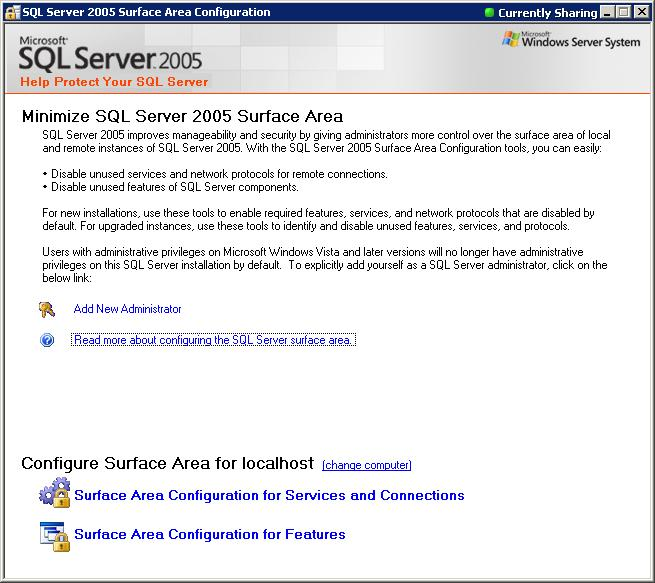Click the green Currently Sharing indicator
This screenshot has height=583, width=655.
point(489,13)
